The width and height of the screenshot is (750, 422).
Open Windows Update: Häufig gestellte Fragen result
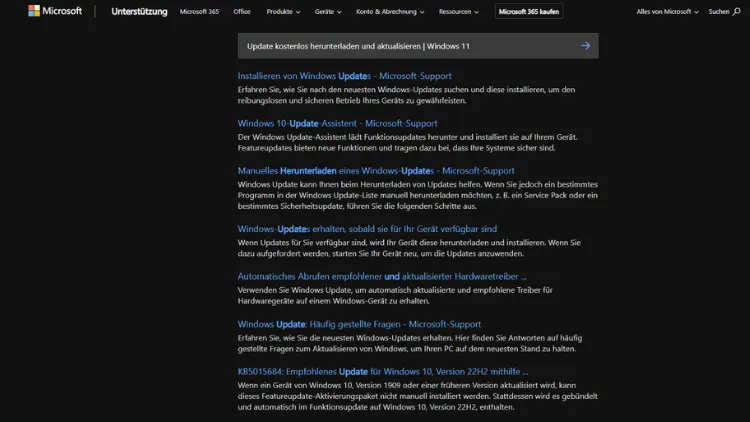pyautogui.click(x=359, y=324)
